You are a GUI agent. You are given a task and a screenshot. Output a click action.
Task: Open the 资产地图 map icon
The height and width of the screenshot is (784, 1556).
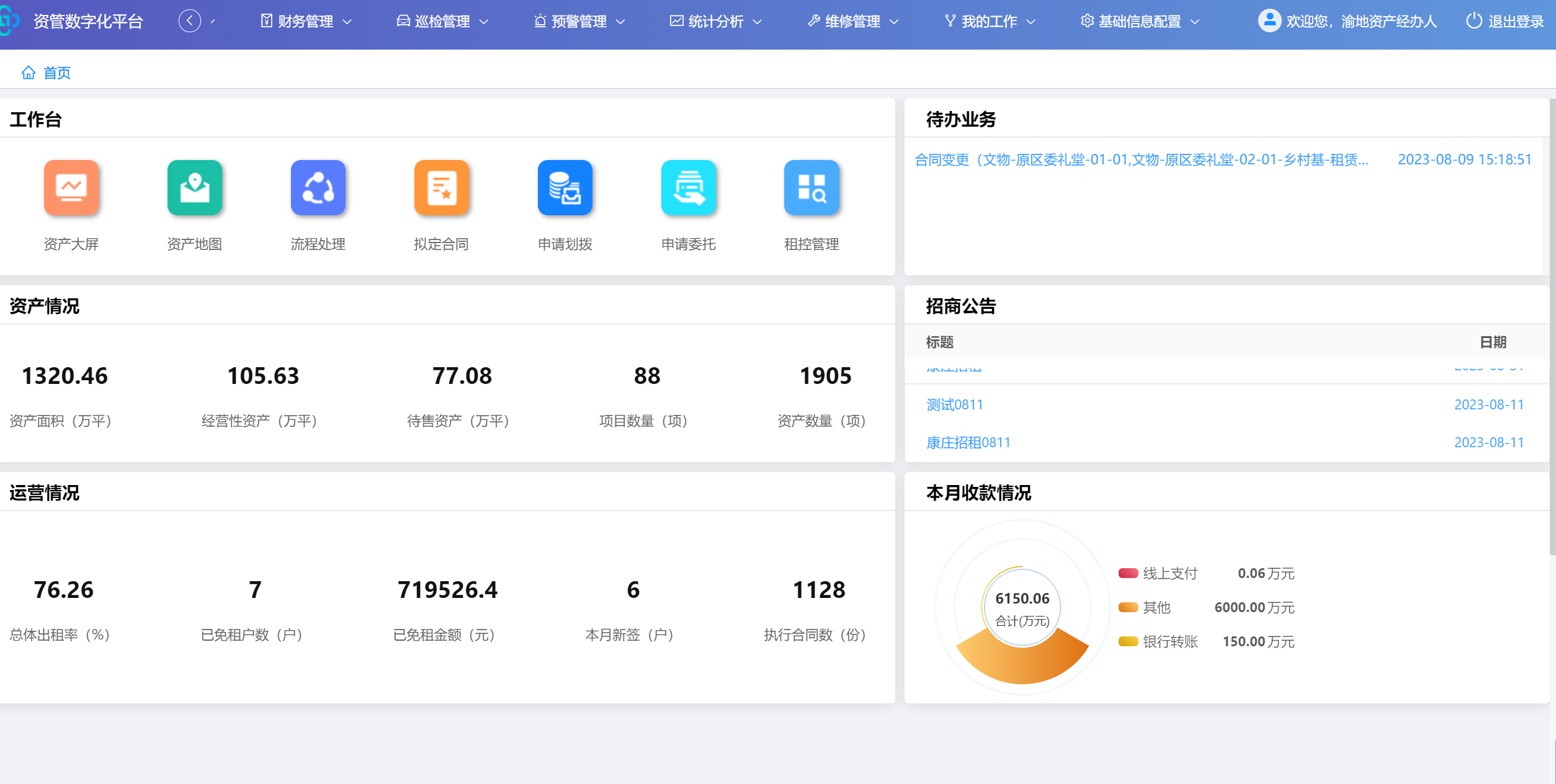[x=195, y=188]
